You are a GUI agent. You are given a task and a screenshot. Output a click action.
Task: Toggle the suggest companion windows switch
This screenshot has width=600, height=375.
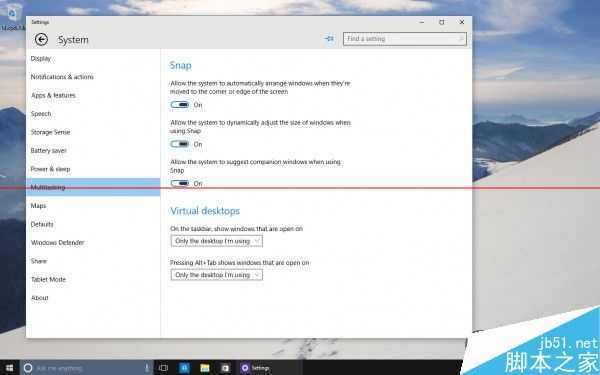[x=180, y=183]
